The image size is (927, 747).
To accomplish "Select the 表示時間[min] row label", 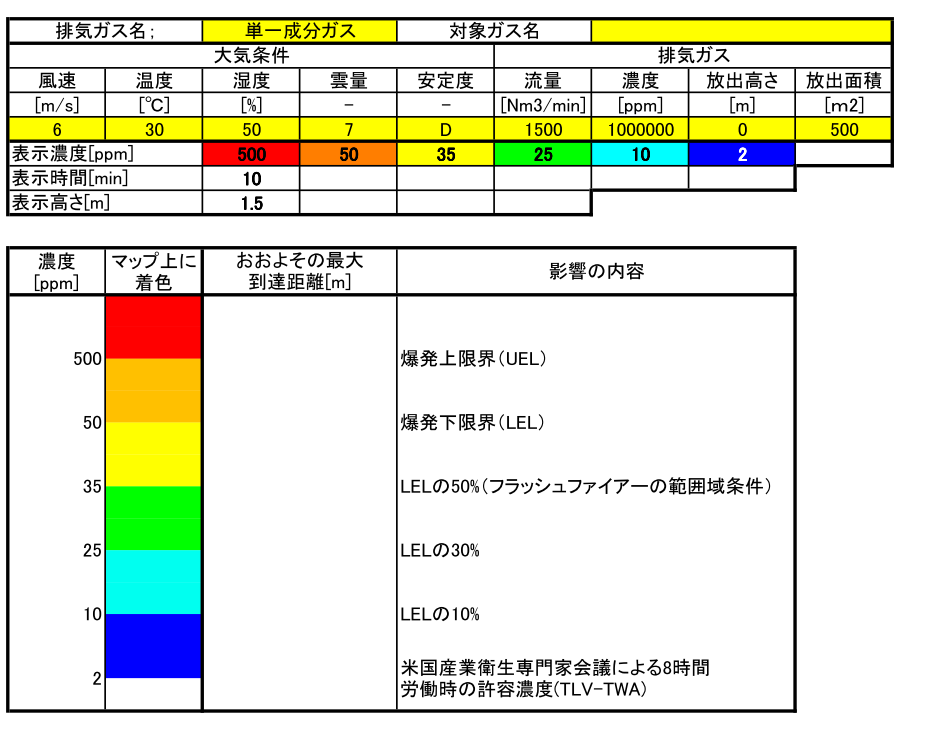I will (x=106, y=178).
